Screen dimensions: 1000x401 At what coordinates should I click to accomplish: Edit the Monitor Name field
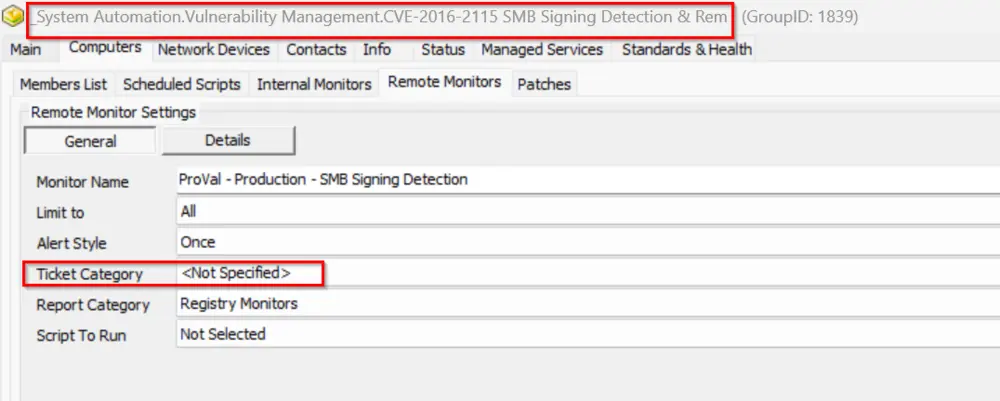(x=585, y=181)
